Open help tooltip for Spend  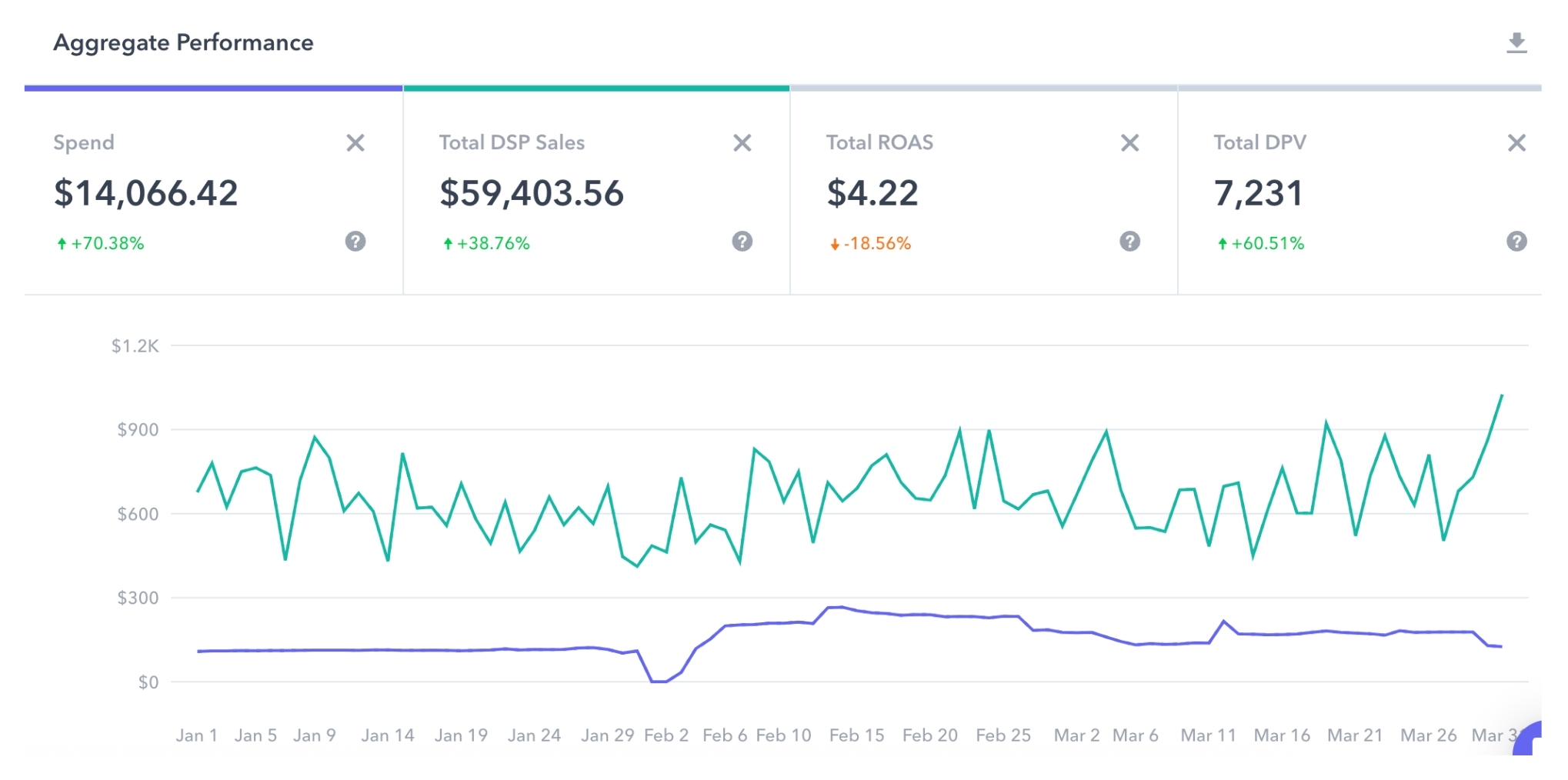355,242
